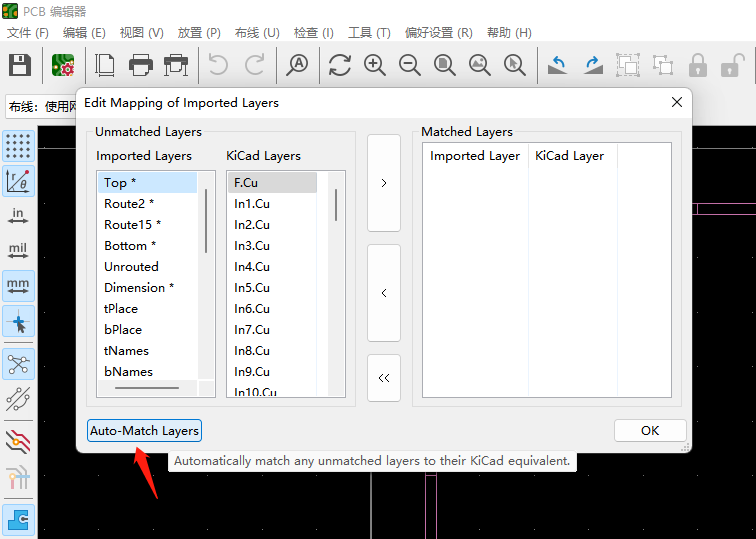Viewport: 756px width, 539px height.
Task: Open the 布线 (U) menu
Action: (x=257, y=33)
